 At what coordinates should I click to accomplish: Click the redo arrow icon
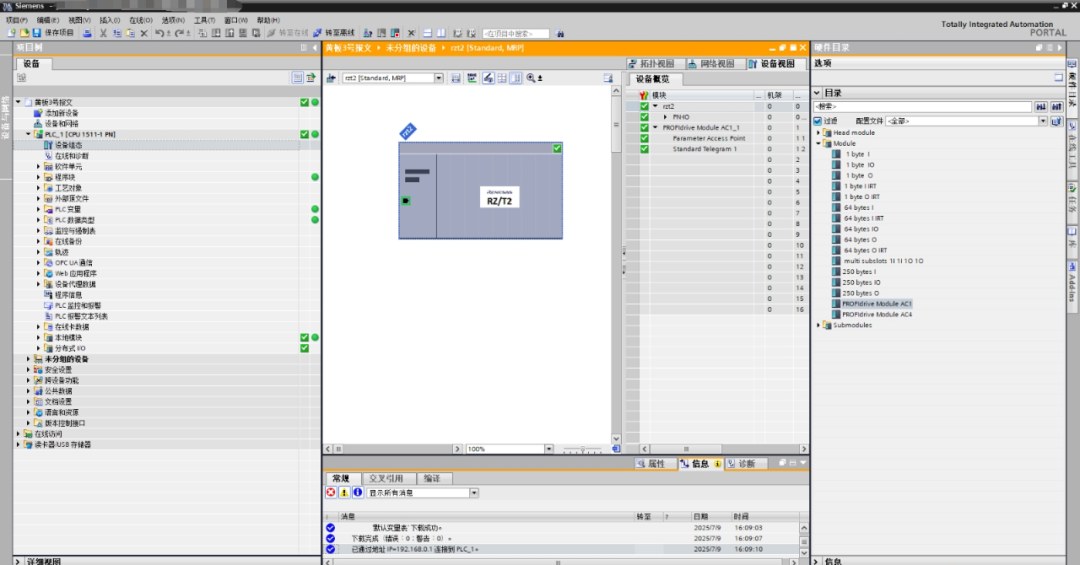[179, 32]
